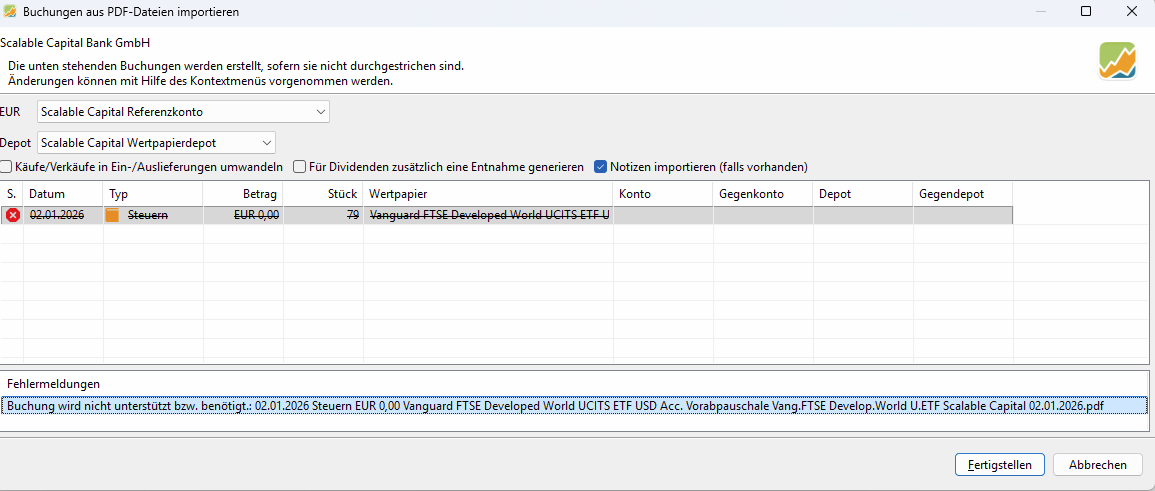Click the Stück column header

point(322,193)
